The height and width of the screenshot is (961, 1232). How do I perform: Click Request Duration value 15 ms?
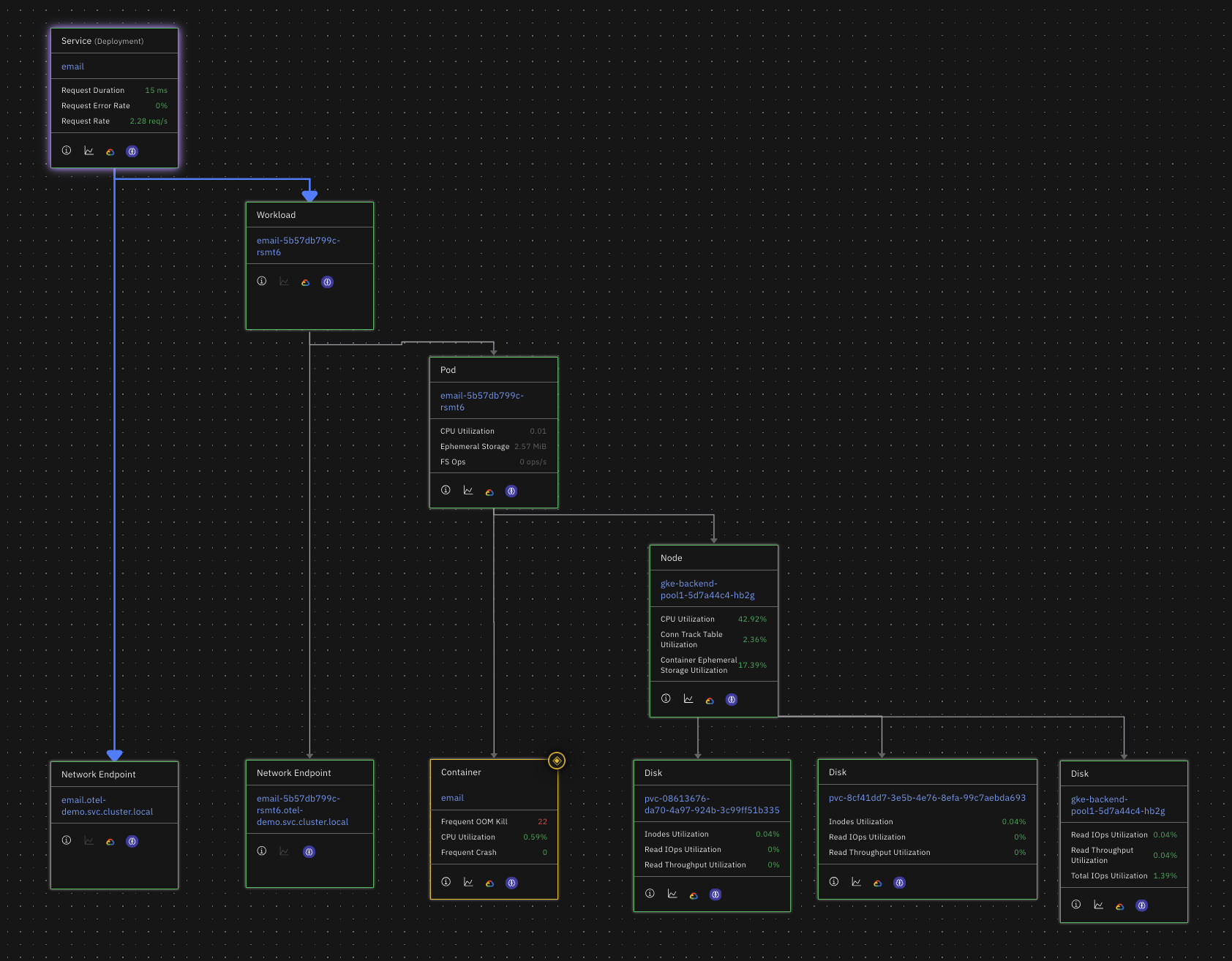tap(157, 91)
